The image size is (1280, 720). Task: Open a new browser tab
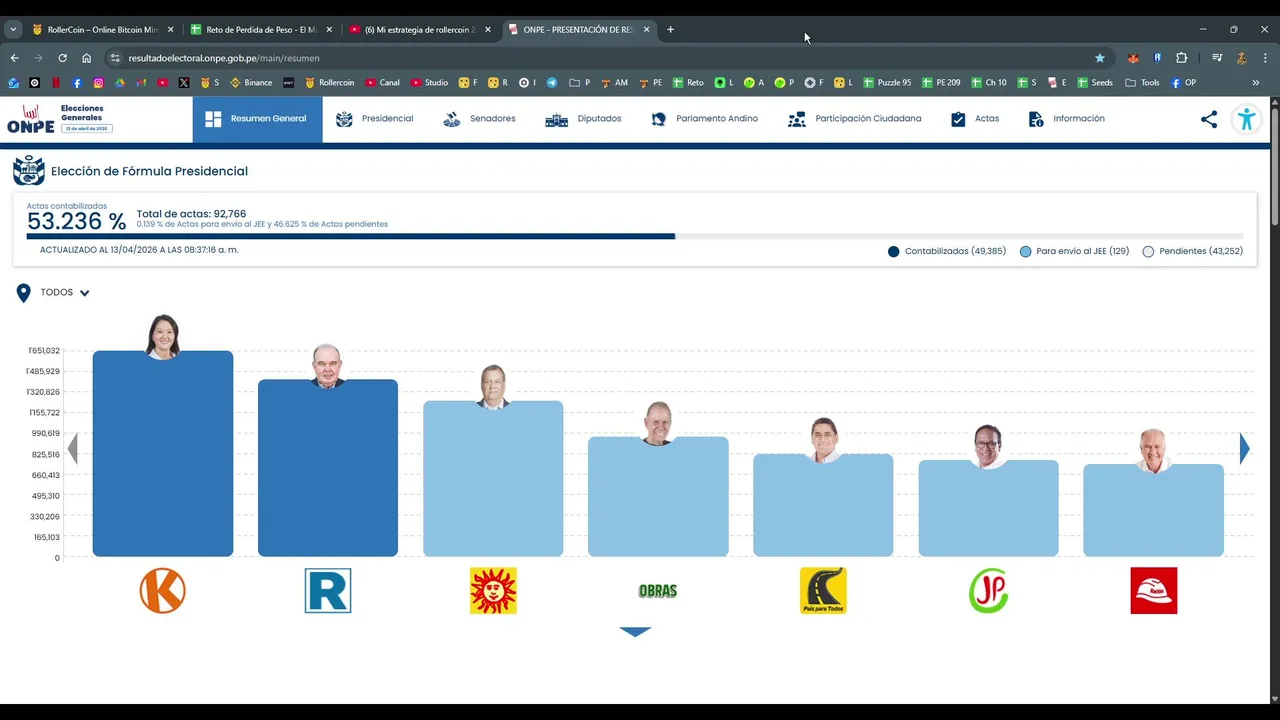point(670,30)
